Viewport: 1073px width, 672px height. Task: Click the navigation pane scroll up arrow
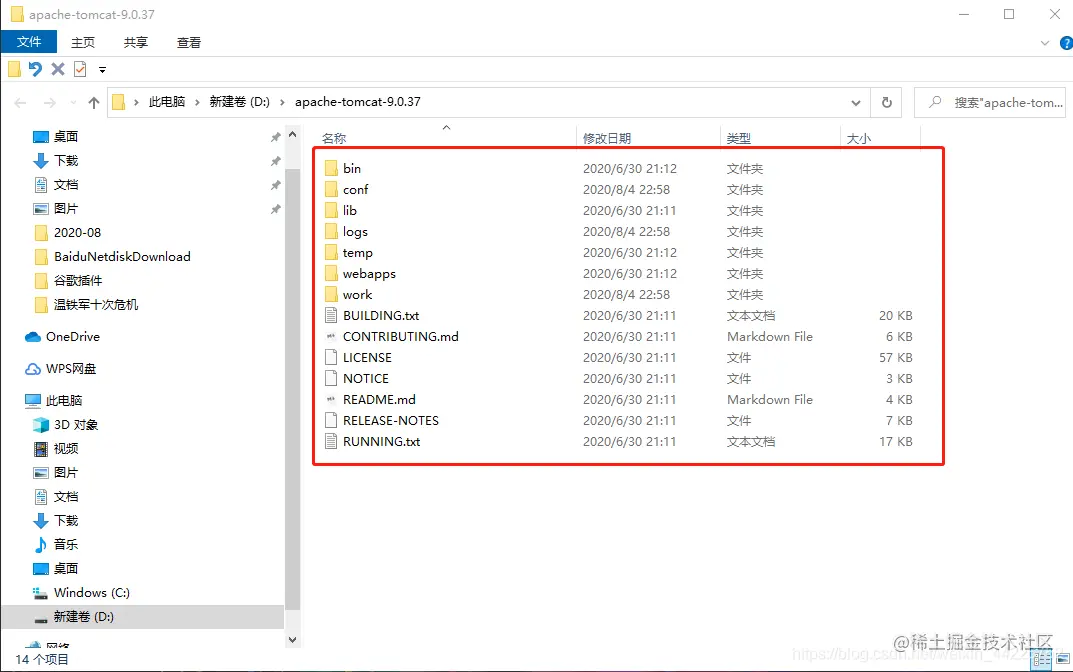coord(292,134)
